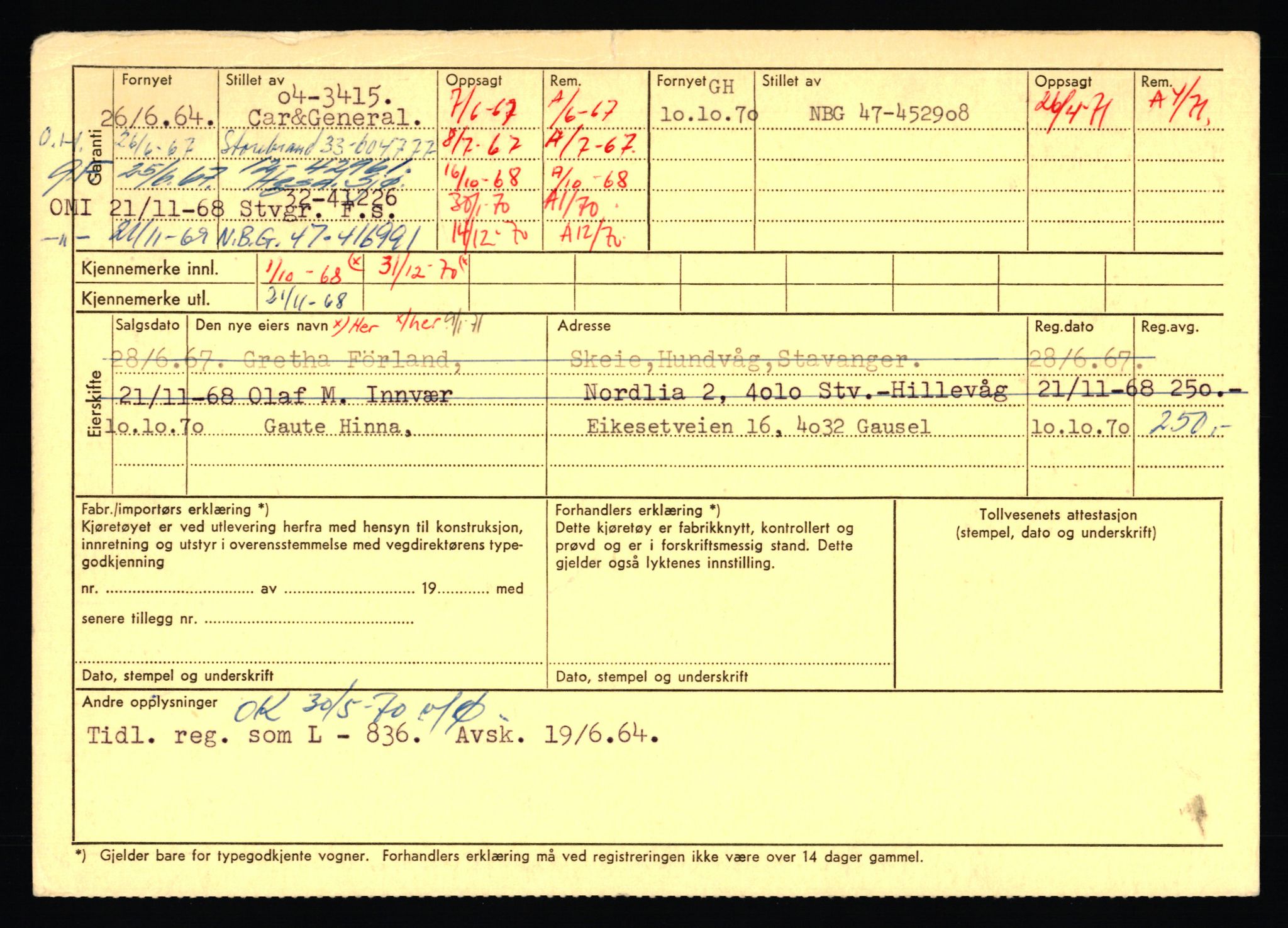Click the typed name 'Gaute Hinna,'
The height and width of the screenshot is (928, 1288).
click(338, 427)
